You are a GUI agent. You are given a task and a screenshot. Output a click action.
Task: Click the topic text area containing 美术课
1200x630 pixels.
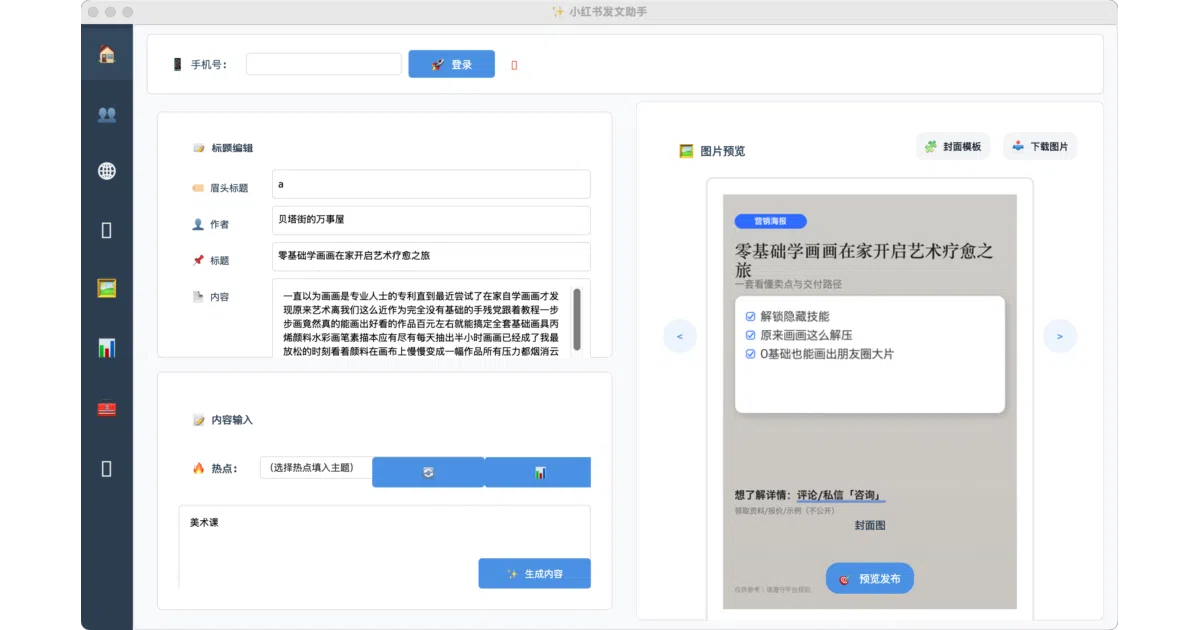click(384, 546)
